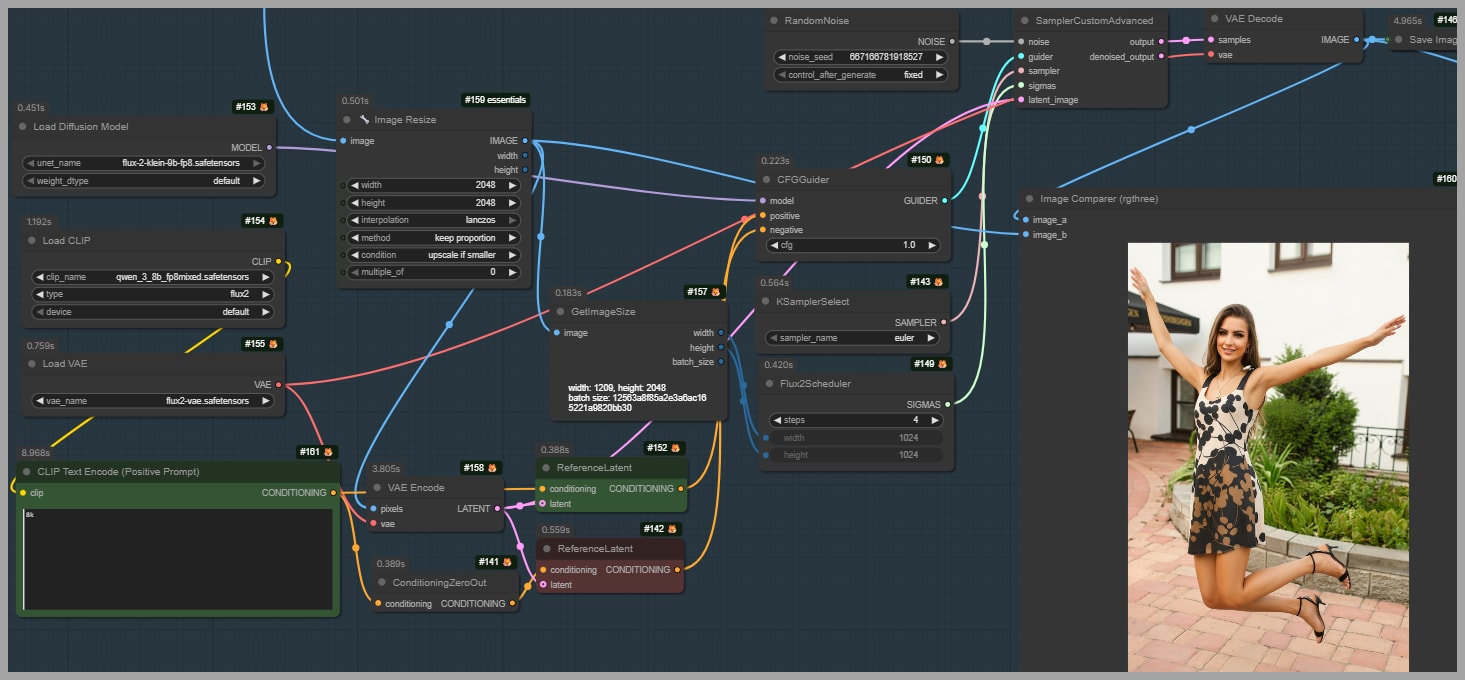The image size is (1465, 680).
Task: Click the noise_seed value field
Action: click(860, 57)
